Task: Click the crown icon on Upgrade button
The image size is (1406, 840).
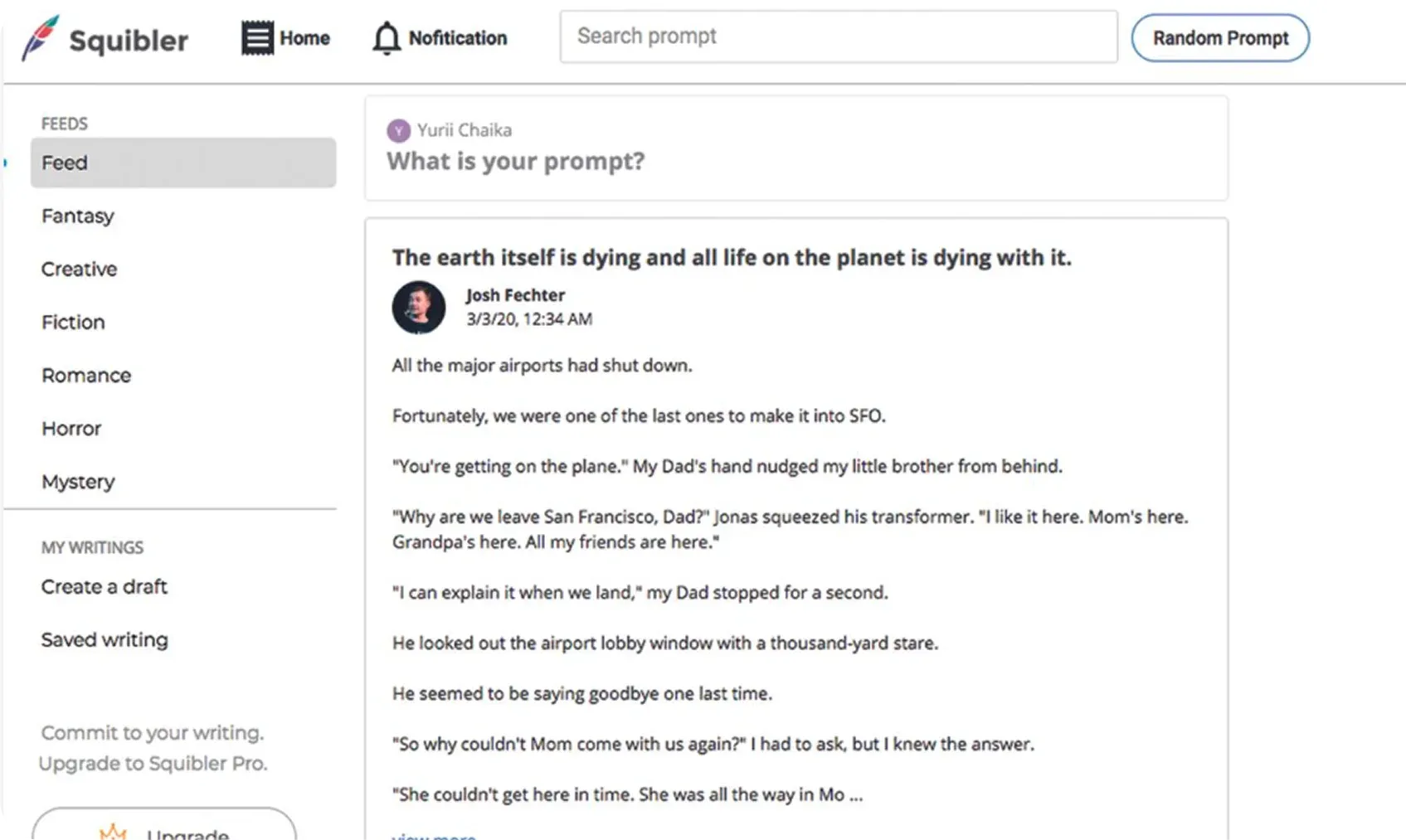Action: point(113,831)
